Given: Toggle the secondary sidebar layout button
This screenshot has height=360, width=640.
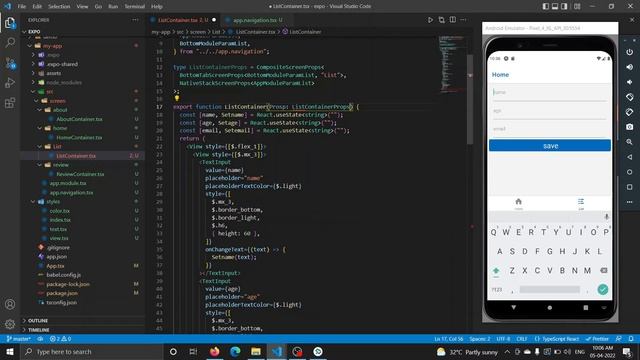Looking at the screenshot, I should click(564, 7).
